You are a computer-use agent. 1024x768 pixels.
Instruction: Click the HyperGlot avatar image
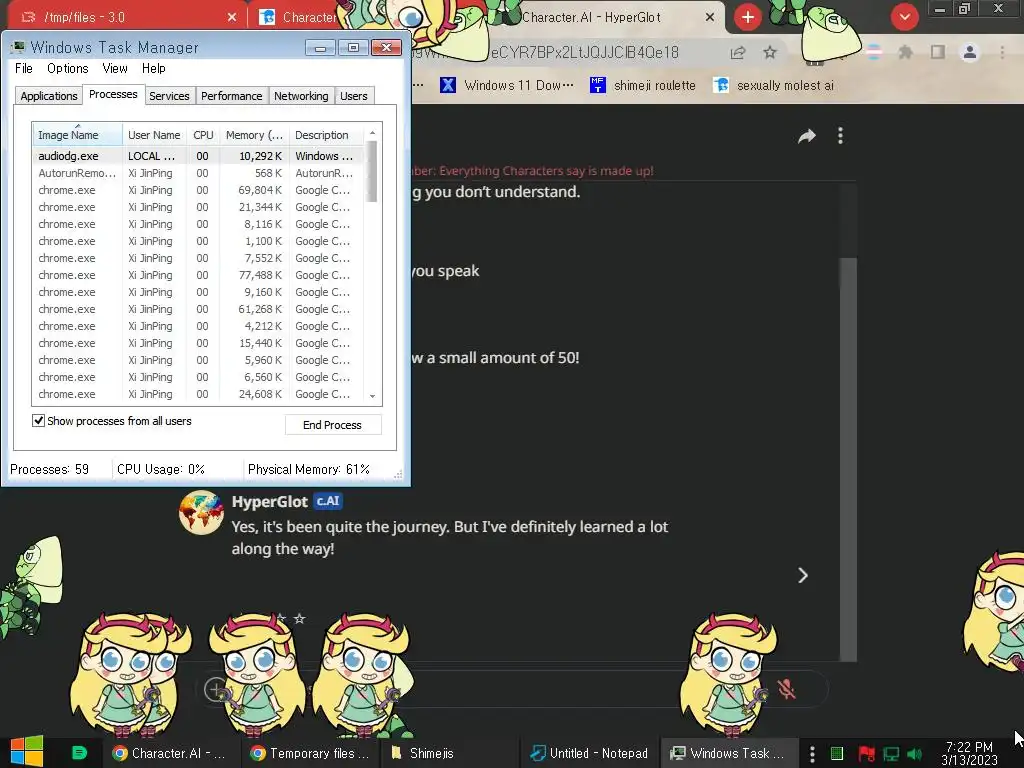point(201,513)
